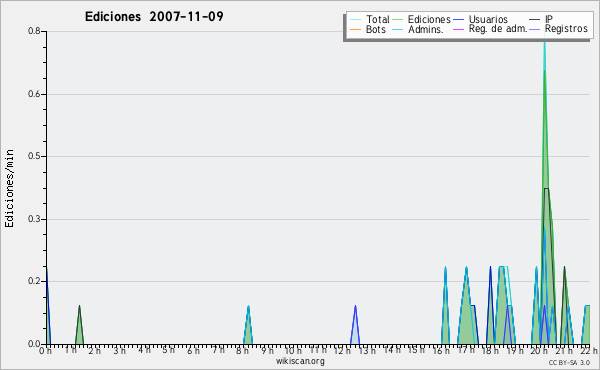Click the '2 h' x-axis label

click(x=95, y=350)
